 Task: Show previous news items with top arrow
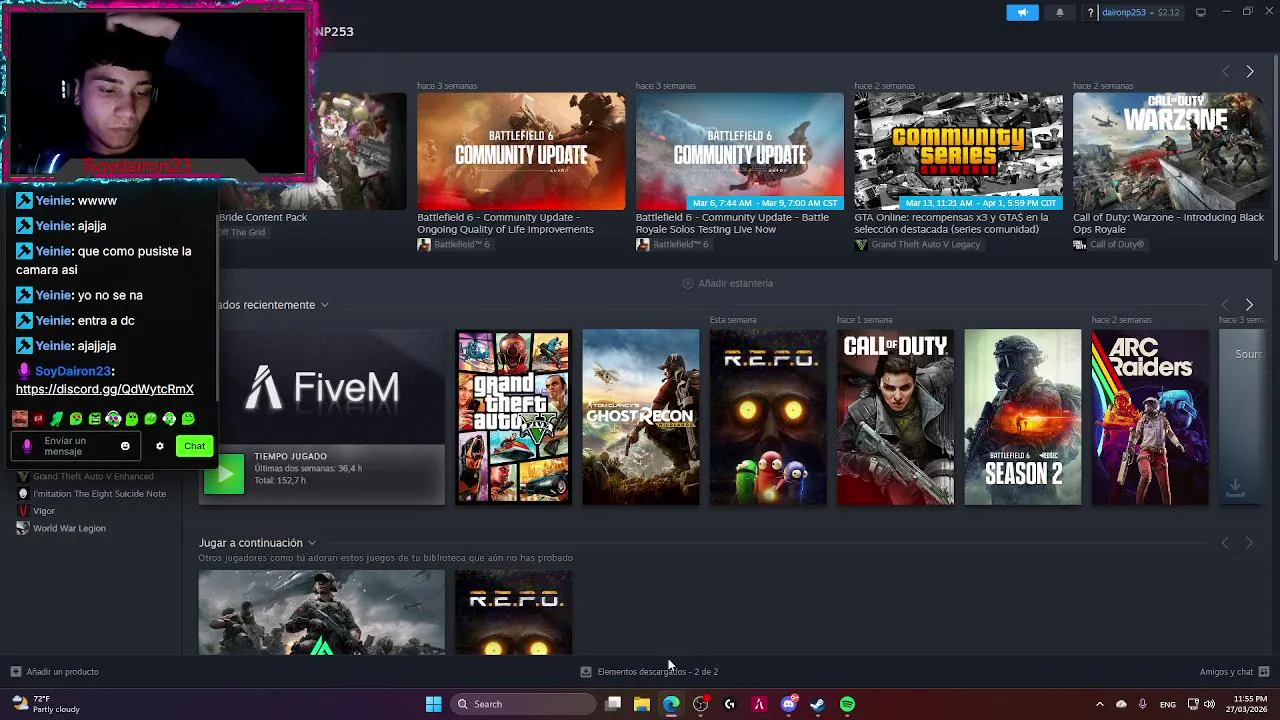pyautogui.click(x=1225, y=71)
